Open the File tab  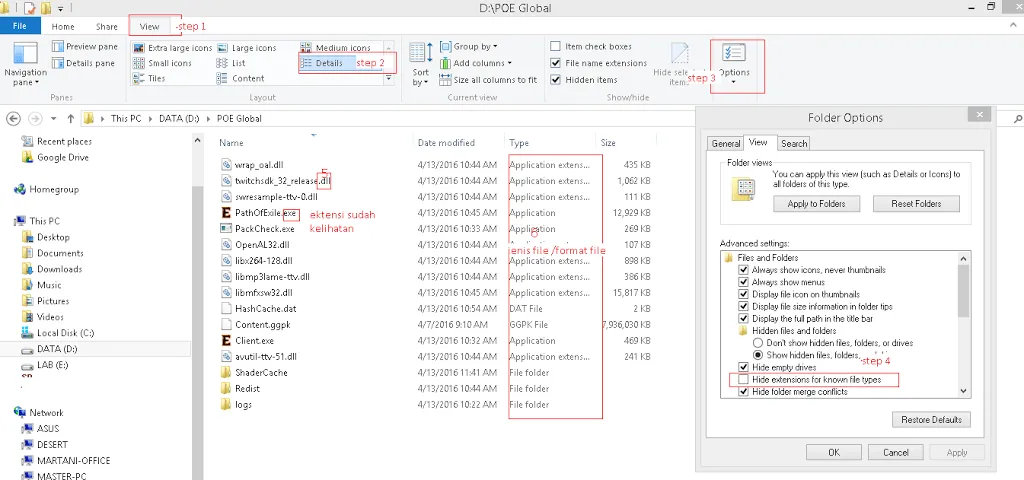pos(20,26)
